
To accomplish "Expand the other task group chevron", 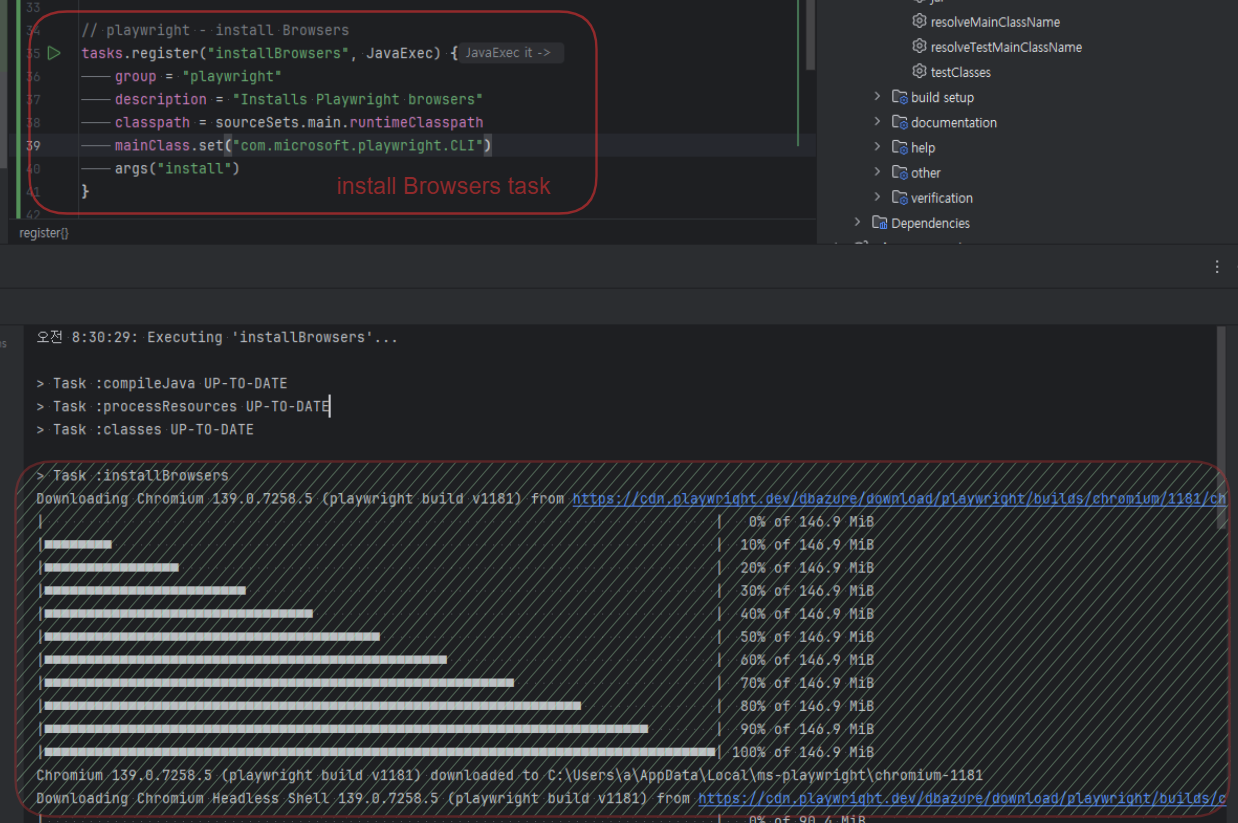I will pyautogui.click(x=877, y=172).
